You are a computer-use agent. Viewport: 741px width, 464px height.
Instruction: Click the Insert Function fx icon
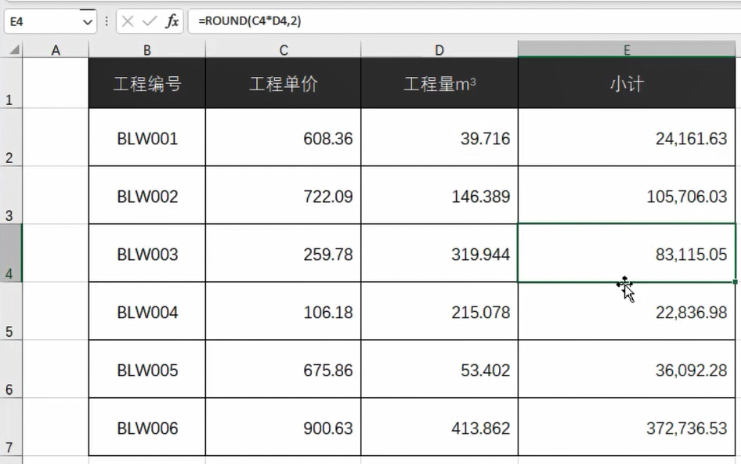[172, 21]
